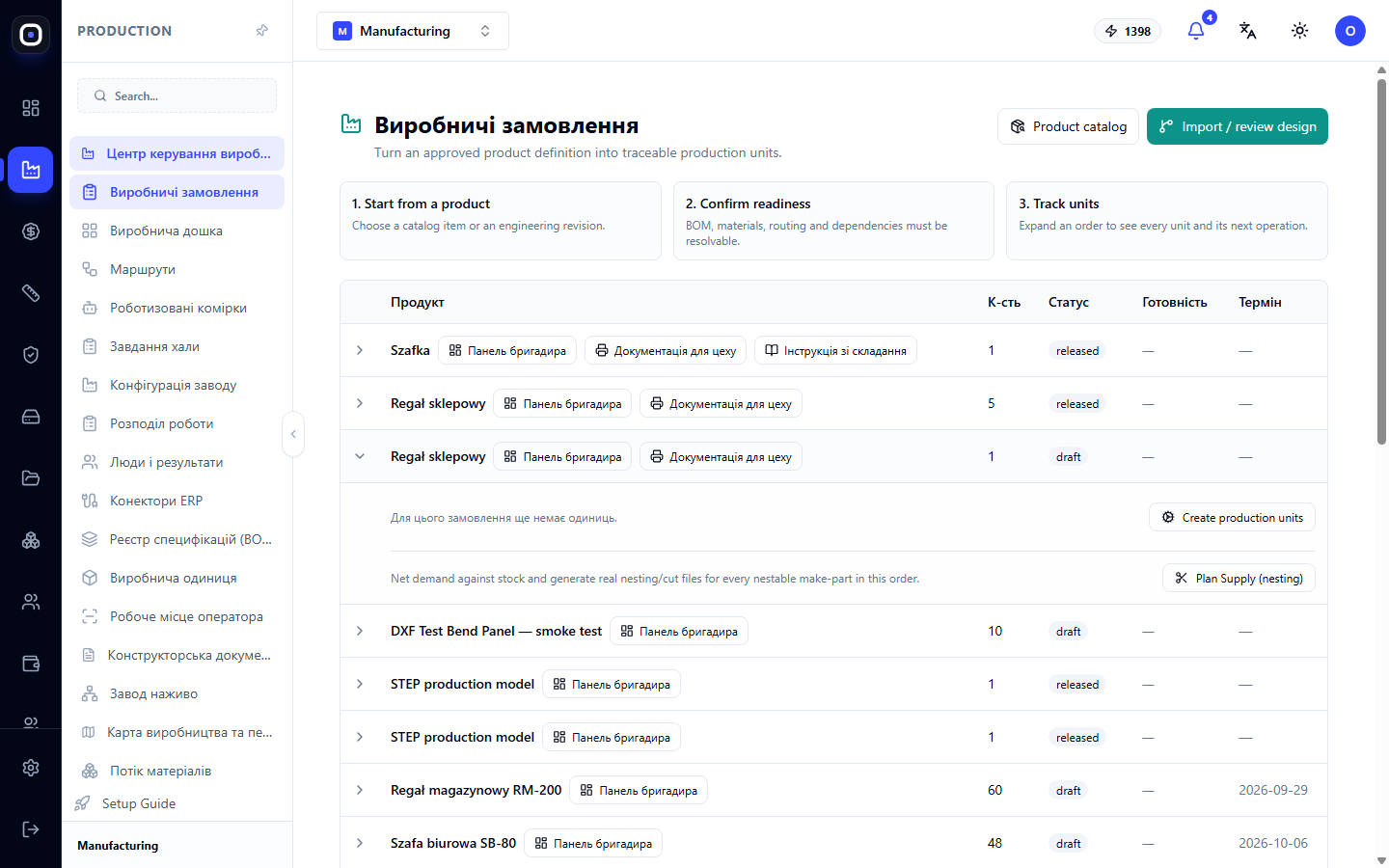The image size is (1389, 868).
Task: Click the Product catalog button
Action: 1068,126
